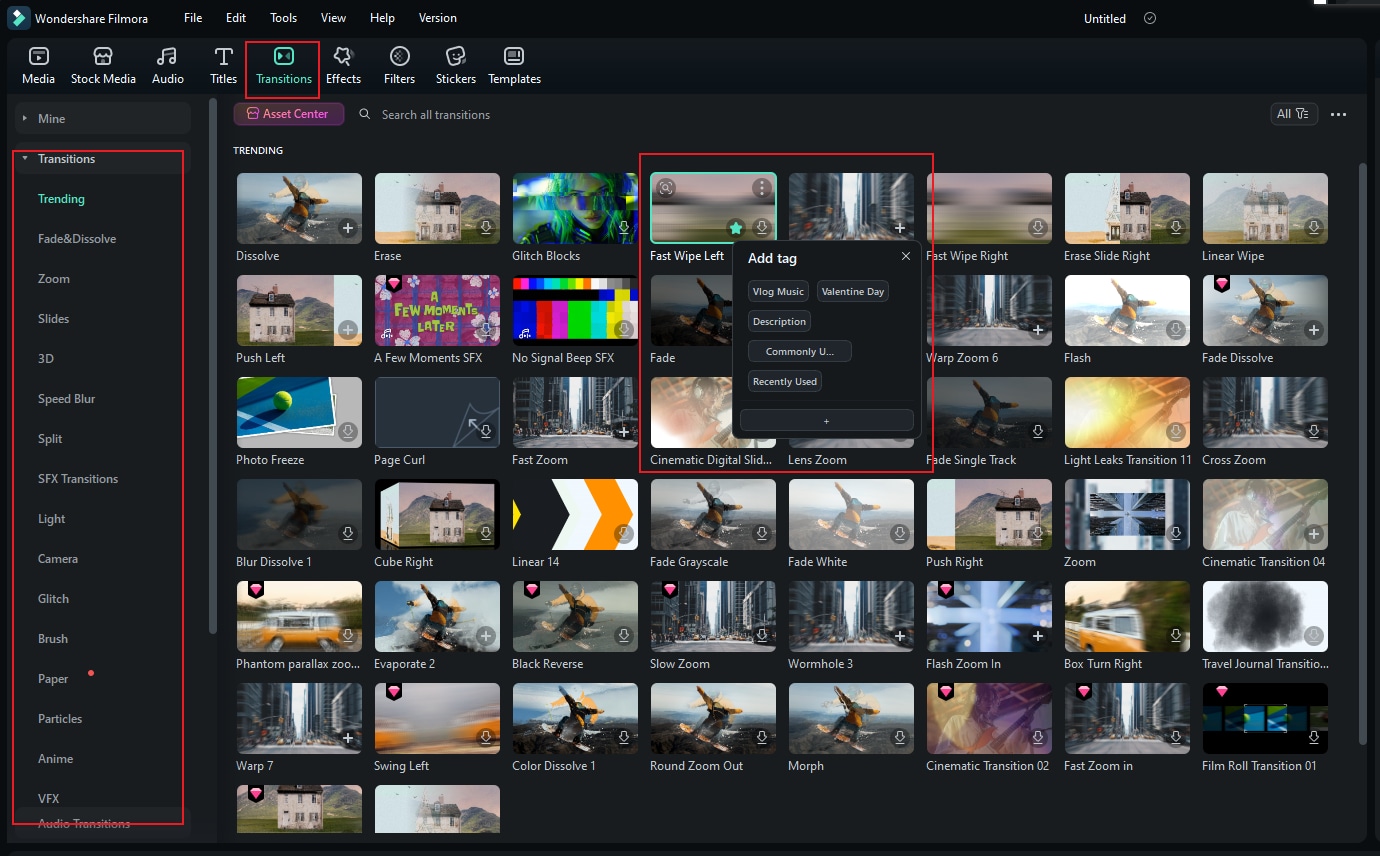Viewport: 1380px width, 856px height.
Task: Open the View menu
Action: pos(333,18)
